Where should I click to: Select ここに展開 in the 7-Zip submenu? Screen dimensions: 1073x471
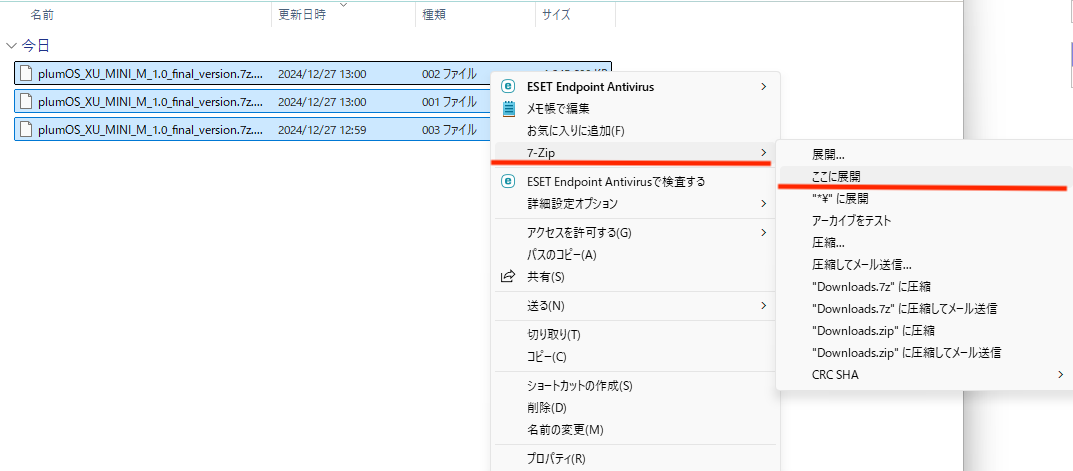coord(837,176)
